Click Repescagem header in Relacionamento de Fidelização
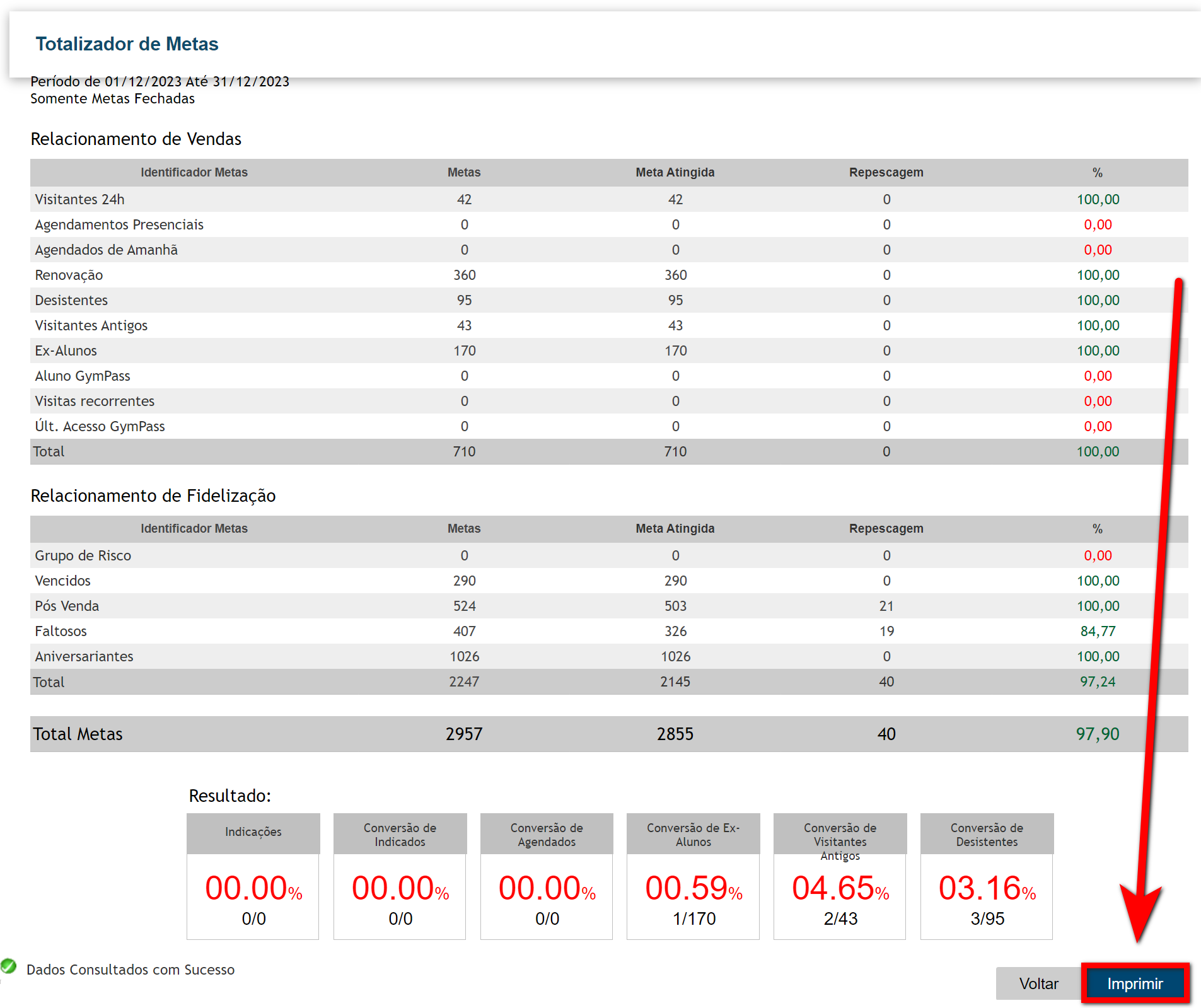This screenshot has height=1008, width=1201. (x=886, y=529)
